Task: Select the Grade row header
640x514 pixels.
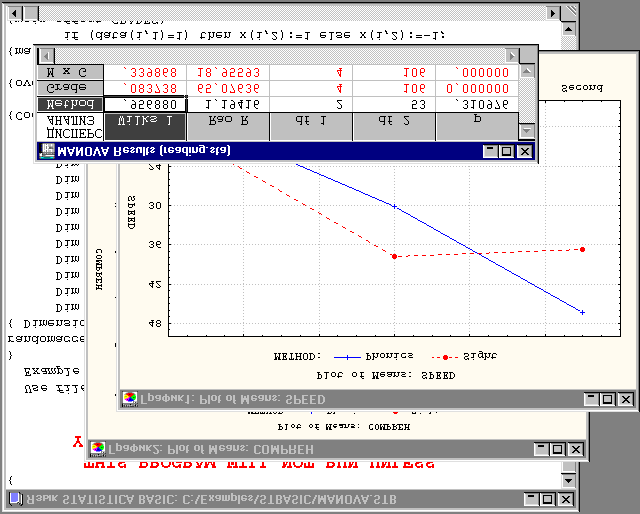Action: pyautogui.click(x=70, y=88)
